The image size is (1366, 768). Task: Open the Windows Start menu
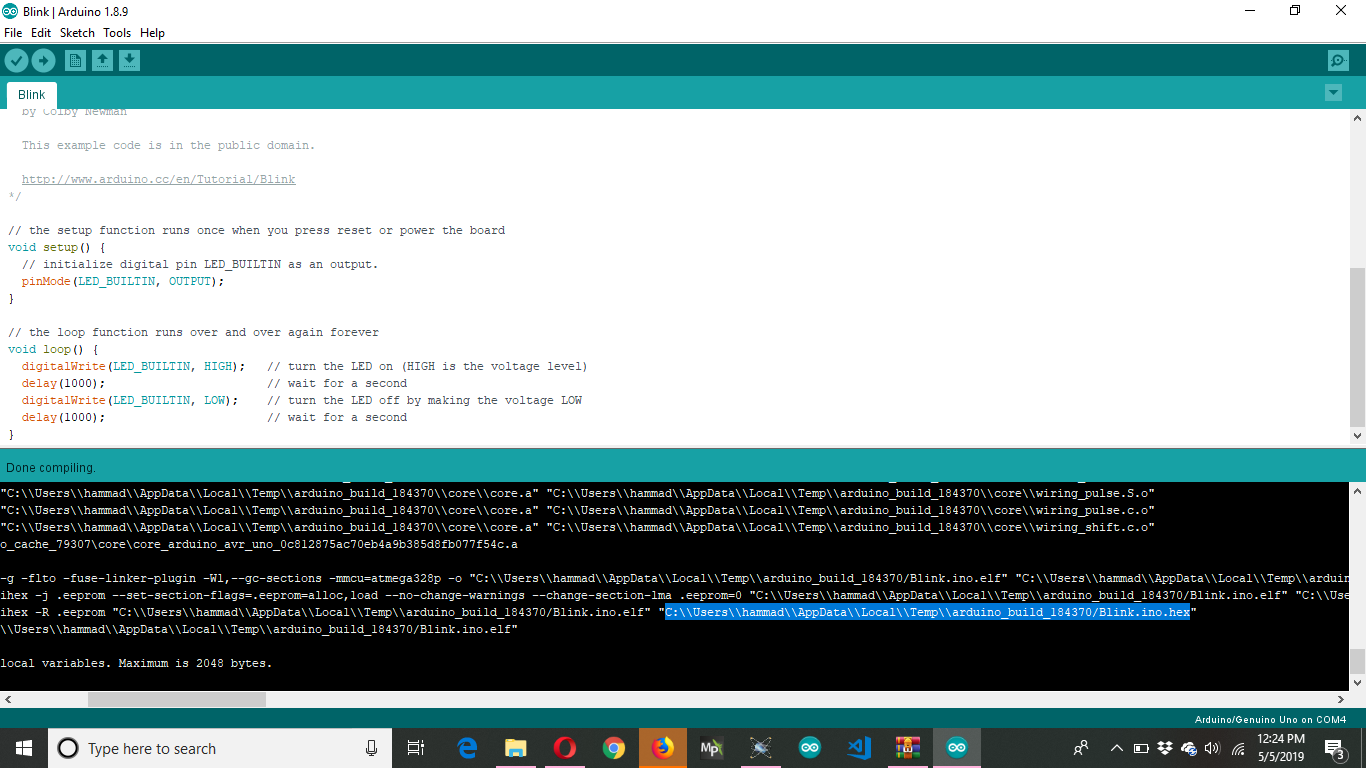pyautogui.click(x=24, y=748)
